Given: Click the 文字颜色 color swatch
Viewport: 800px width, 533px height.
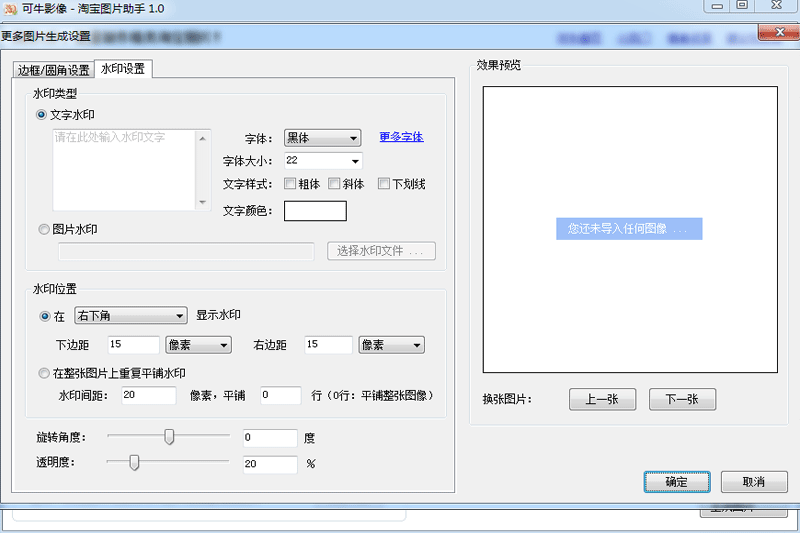Looking at the screenshot, I should (315, 211).
